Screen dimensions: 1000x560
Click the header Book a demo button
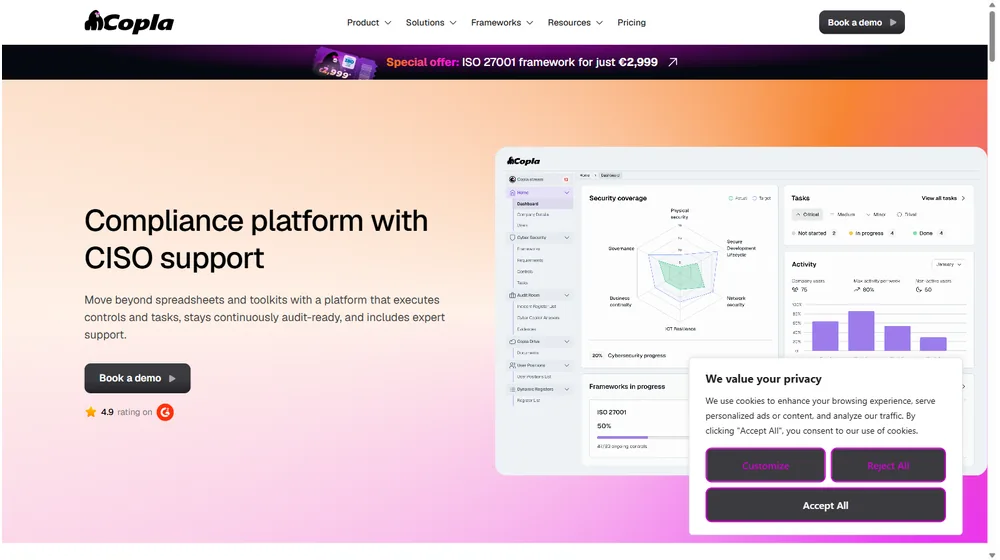(862, 22)
